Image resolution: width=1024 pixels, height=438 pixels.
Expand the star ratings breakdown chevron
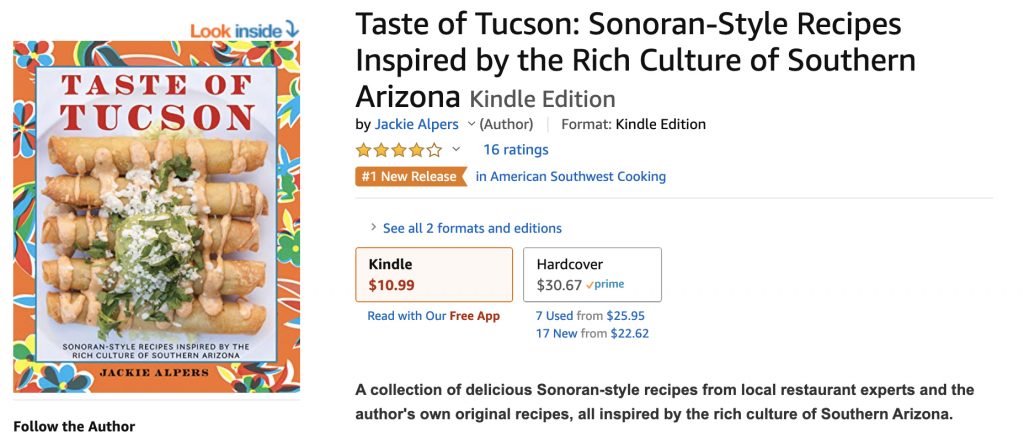point(457,150)
